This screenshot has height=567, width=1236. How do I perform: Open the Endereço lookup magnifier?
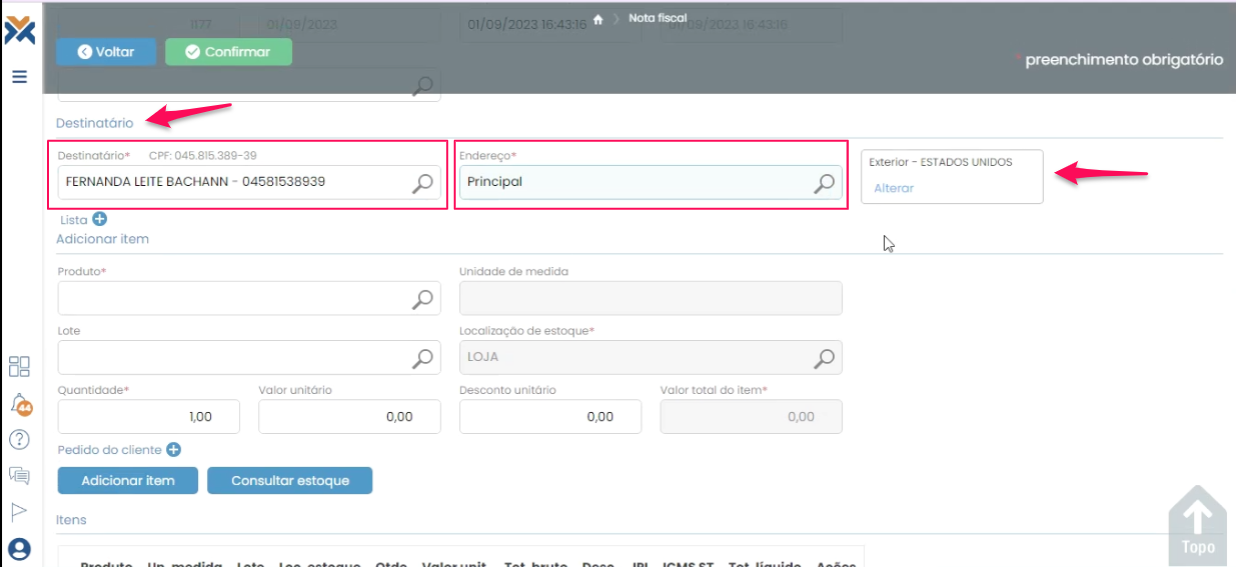pos(824,183)
